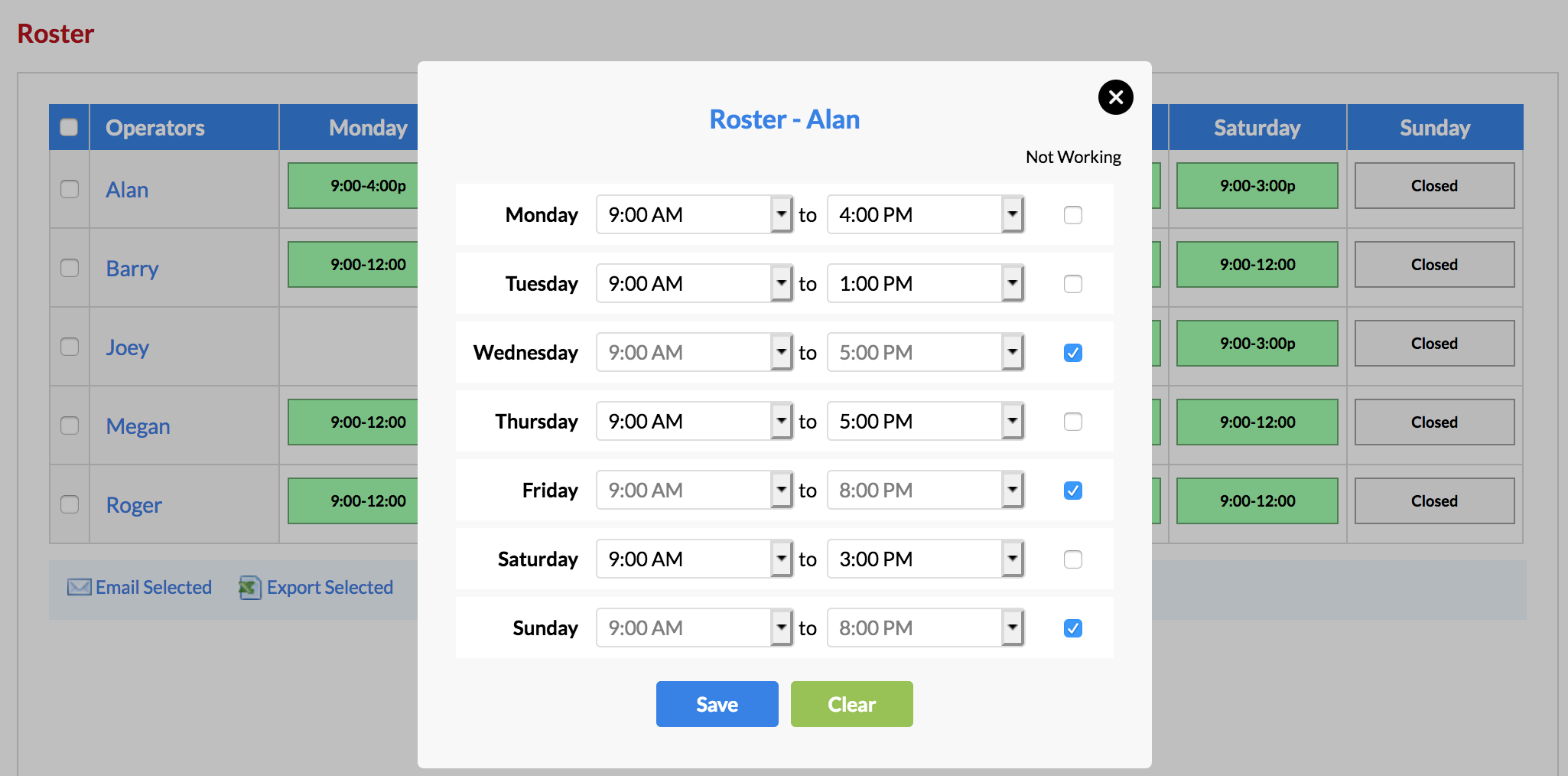This screenshot has width=1568, height=776.
Task: Select Alan's row checkbox
Action: [x=70, y=189]
